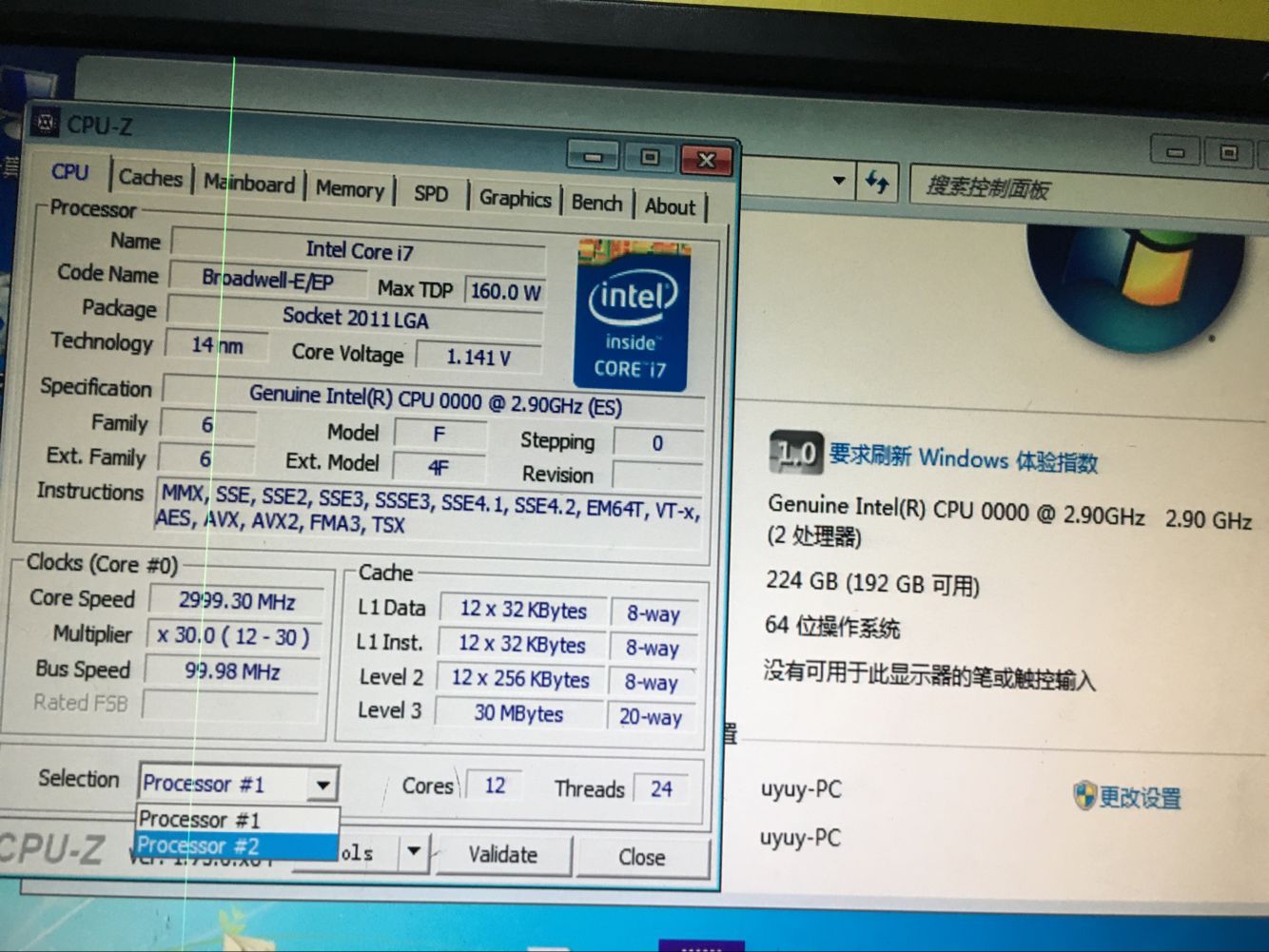This screenshot has height=952, width=1269.
Task: Minimize the Control Panel window
Action: point(1176,152)
